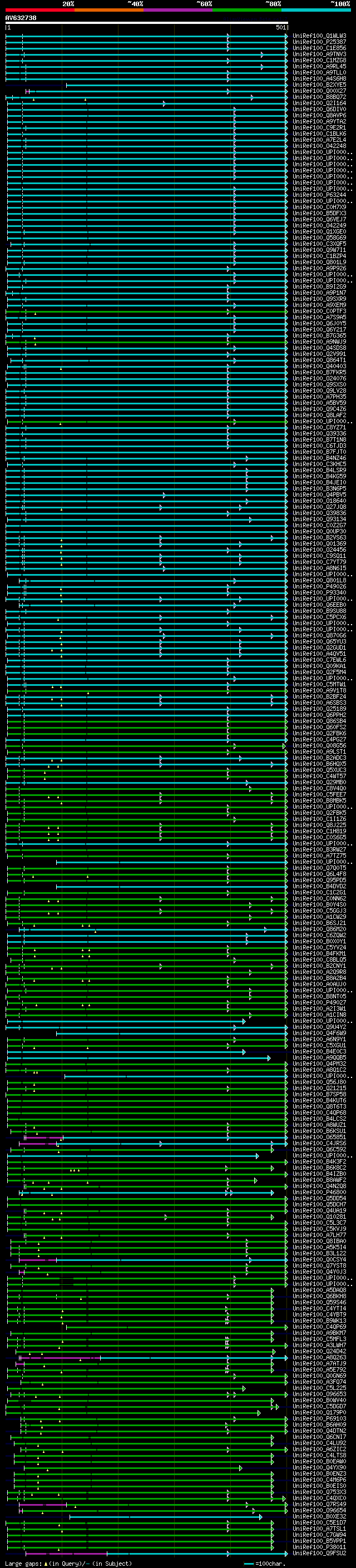Select hit label UniRef100_C1C2G1
Viewport: 356px width, 1568px height.
click(x=319, y=892)
